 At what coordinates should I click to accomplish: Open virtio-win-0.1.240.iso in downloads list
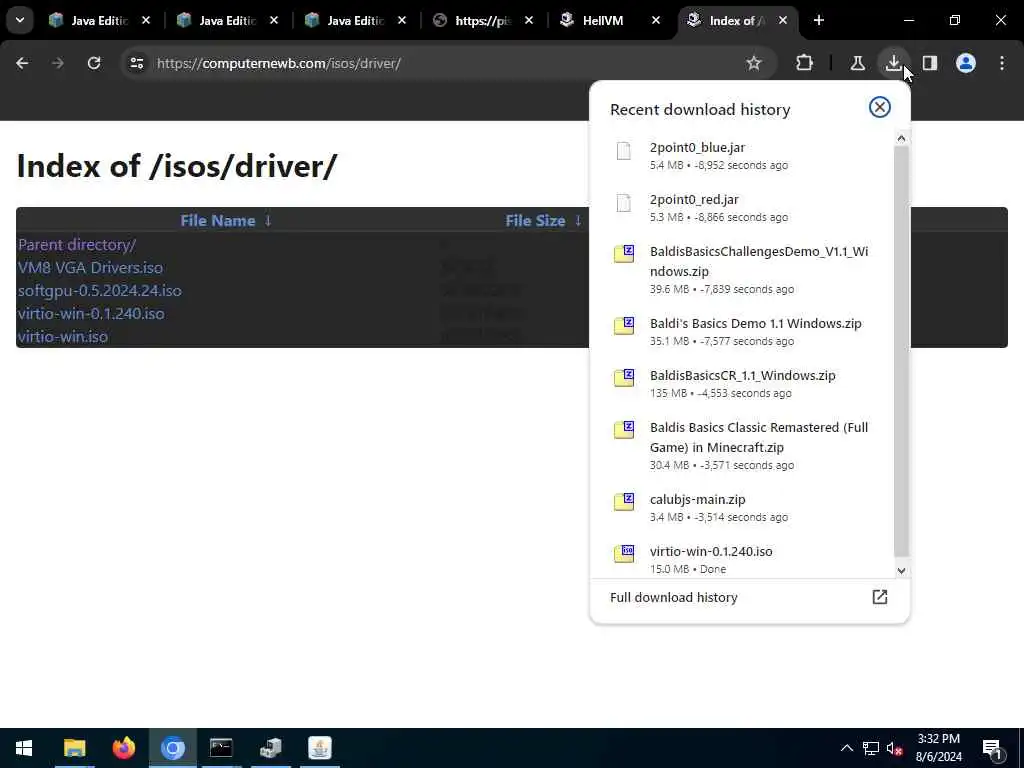coord(742,559)
